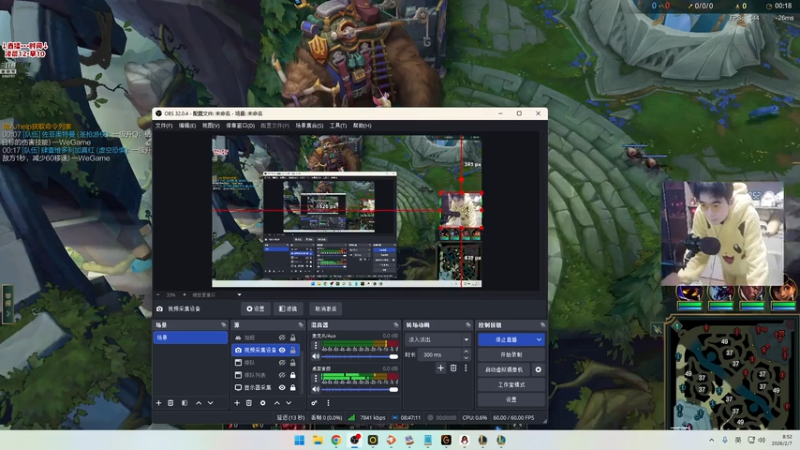
Task: Toggle lock on the first source
Action: coord(293,338)
